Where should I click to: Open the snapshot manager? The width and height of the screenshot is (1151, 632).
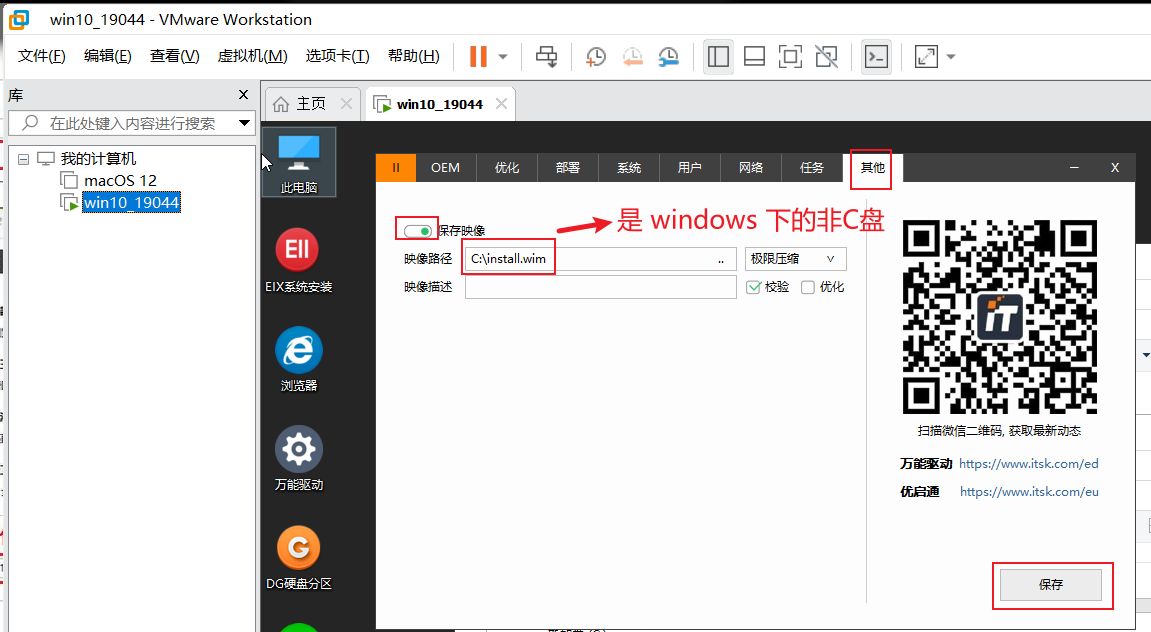click(669, 57)
